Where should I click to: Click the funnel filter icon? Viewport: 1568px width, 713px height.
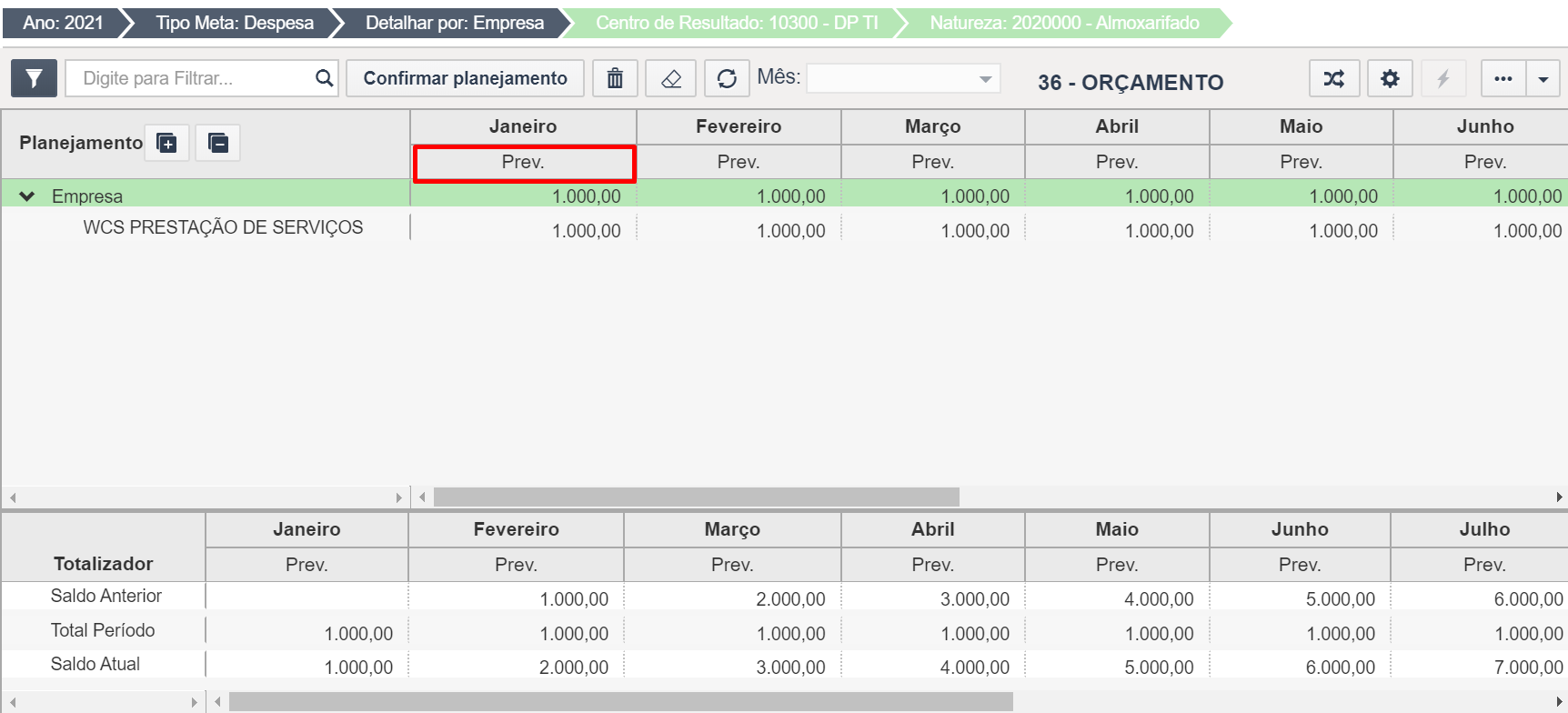(x=34, y=78)
